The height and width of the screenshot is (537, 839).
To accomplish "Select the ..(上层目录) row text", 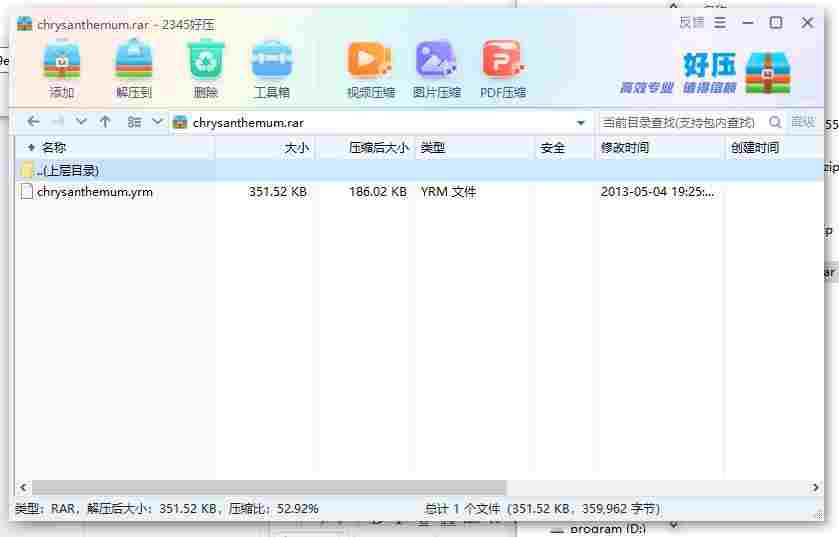I will [x=68, y=170].
